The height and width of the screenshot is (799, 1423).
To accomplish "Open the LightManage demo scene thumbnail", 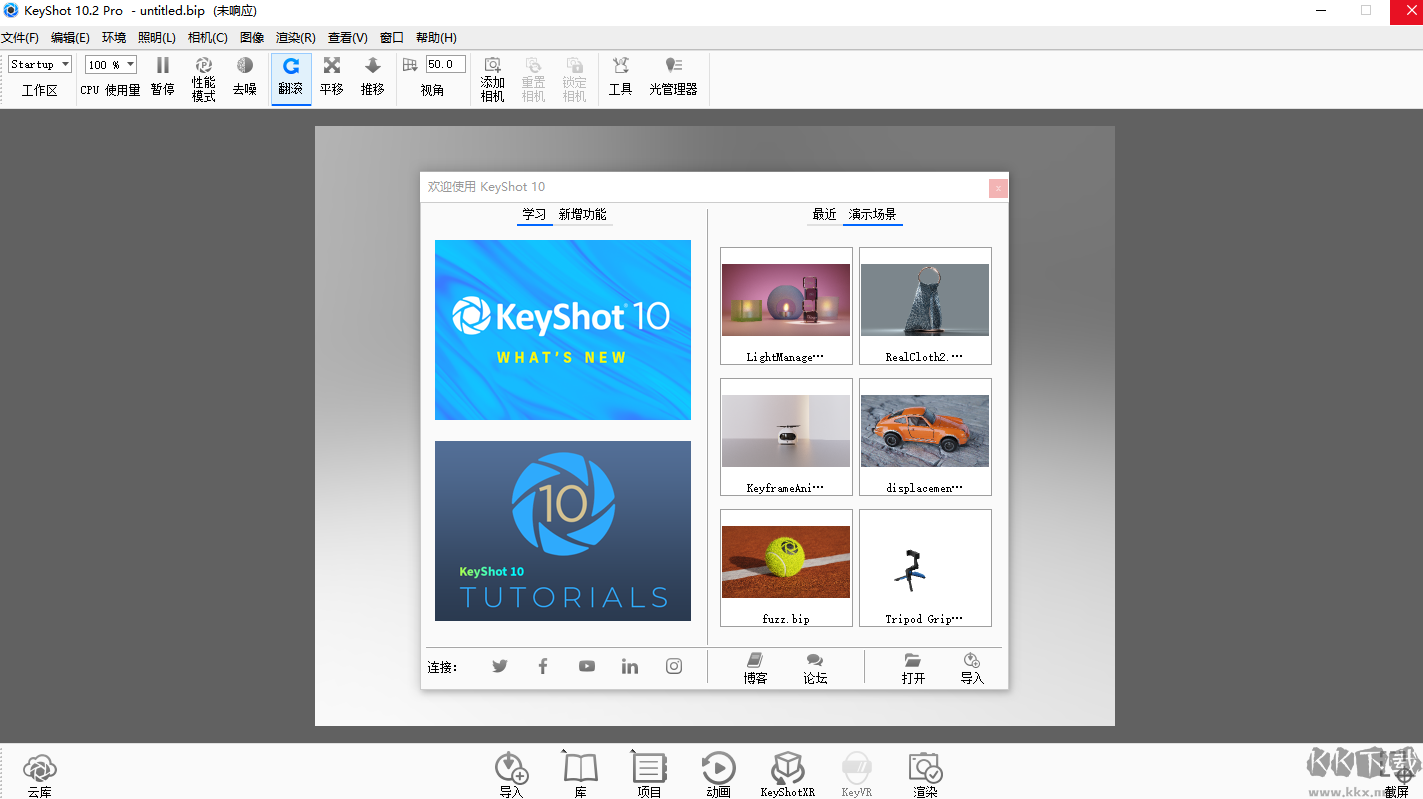I will click(x=786, y=306).
